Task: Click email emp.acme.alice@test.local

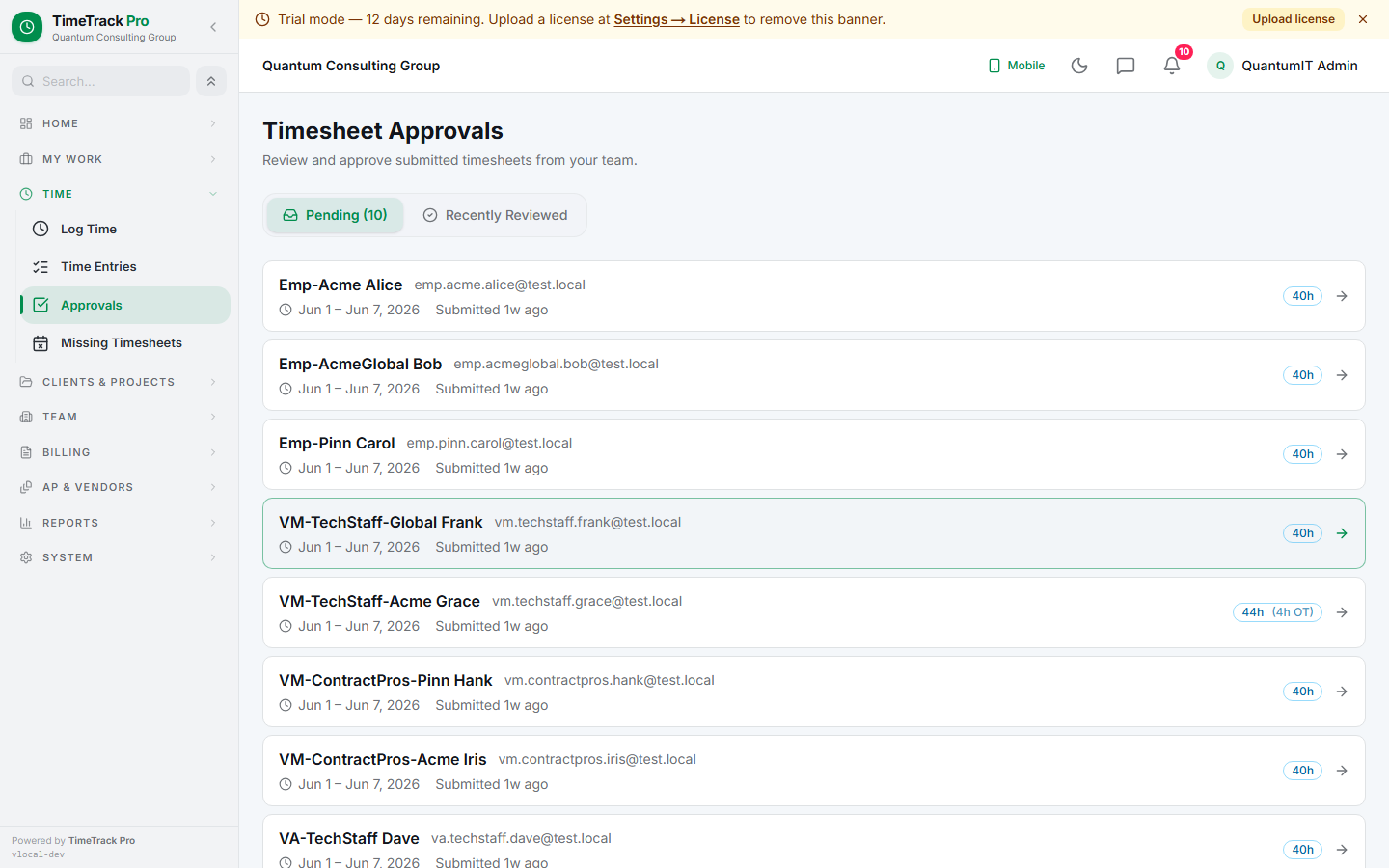Action: pyautogui.click(x=500, y=285)
